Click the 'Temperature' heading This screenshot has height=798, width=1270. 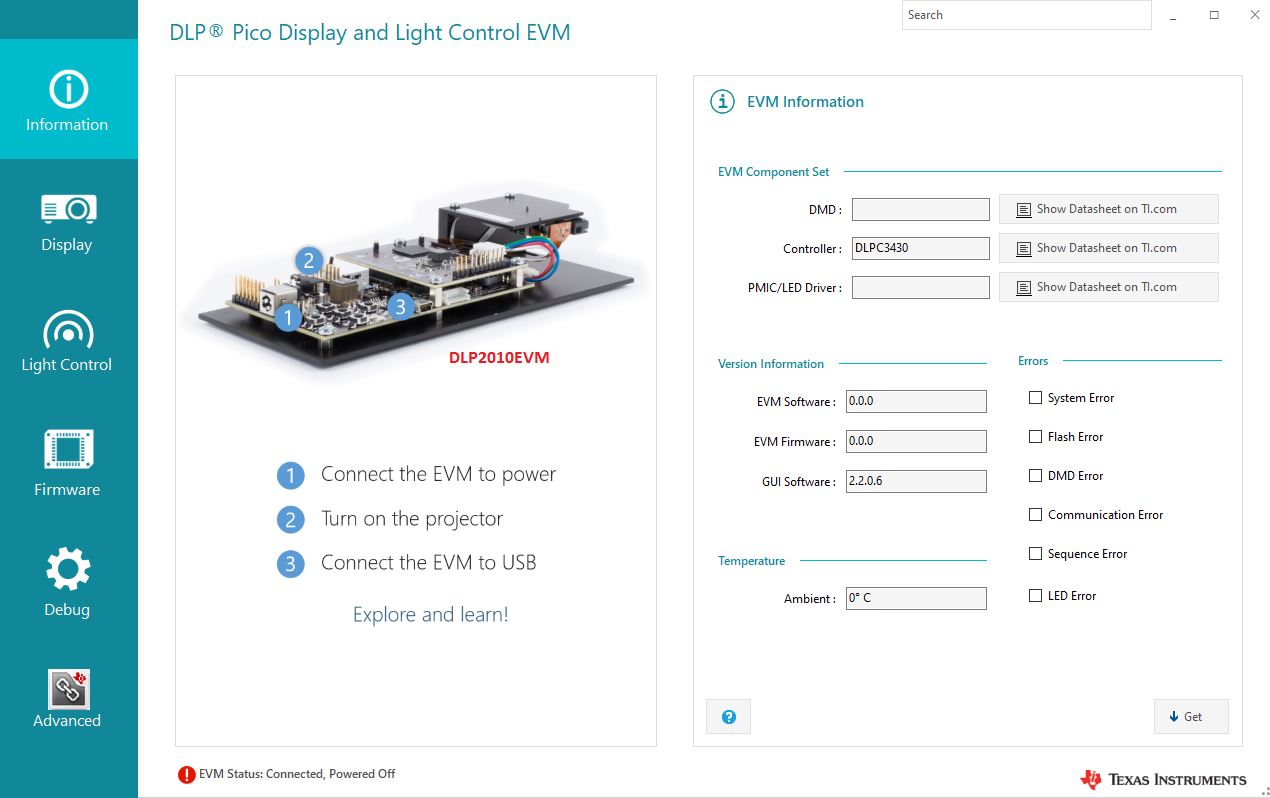751,561
